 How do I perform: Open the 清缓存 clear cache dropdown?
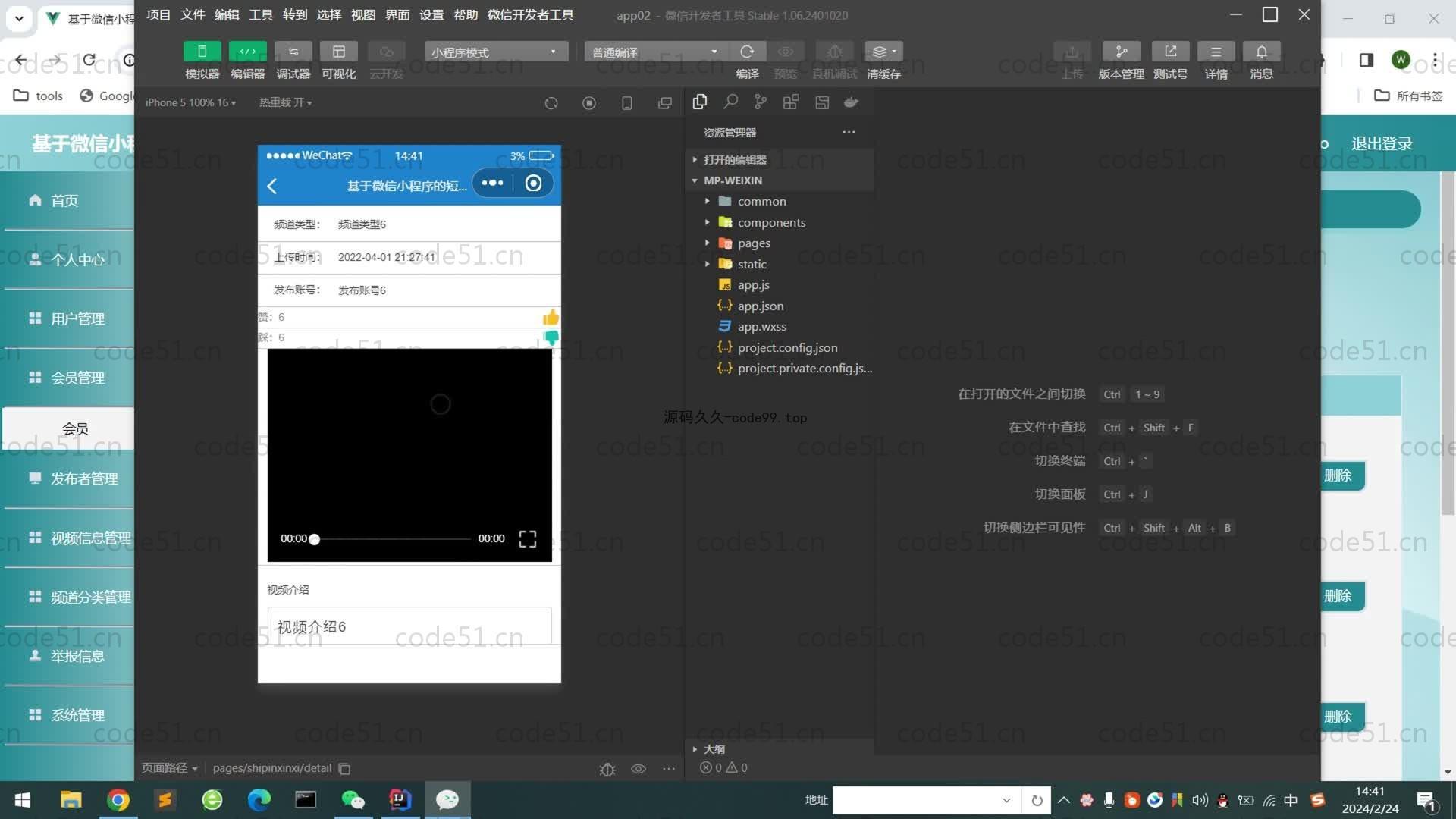(x=883, y=52)
